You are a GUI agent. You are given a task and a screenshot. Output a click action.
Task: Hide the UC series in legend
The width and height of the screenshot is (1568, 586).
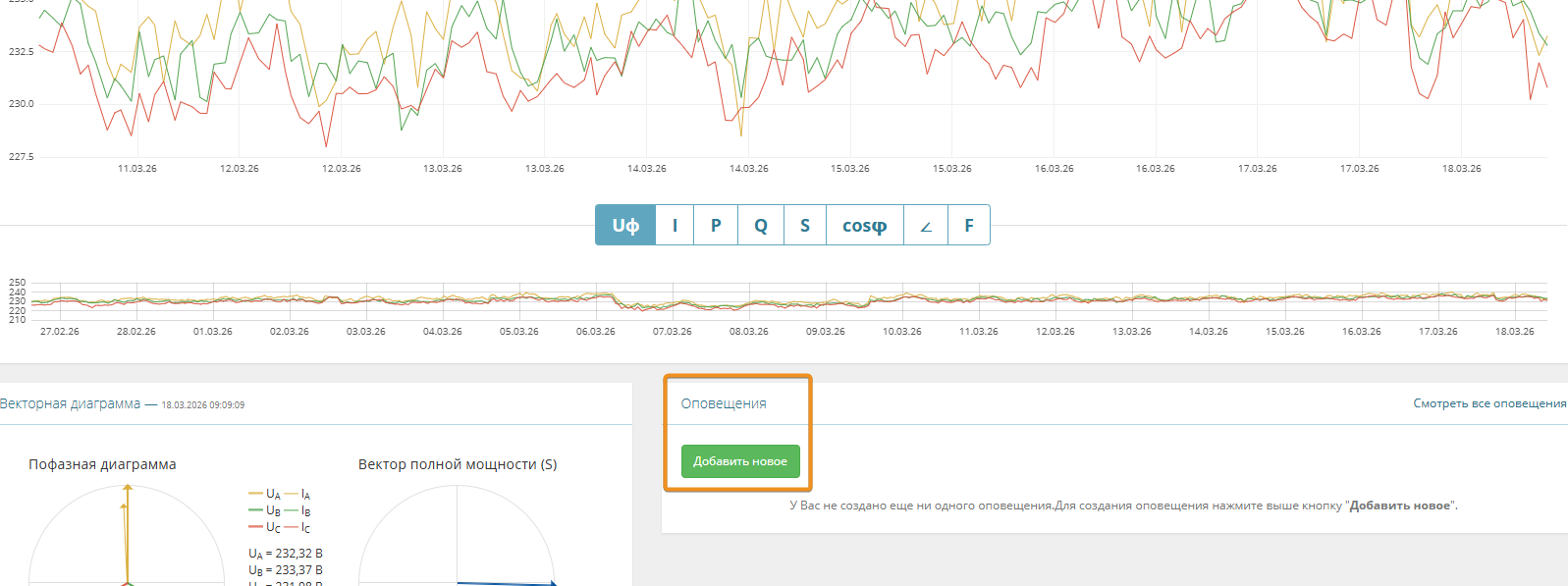tap(265, 528)
